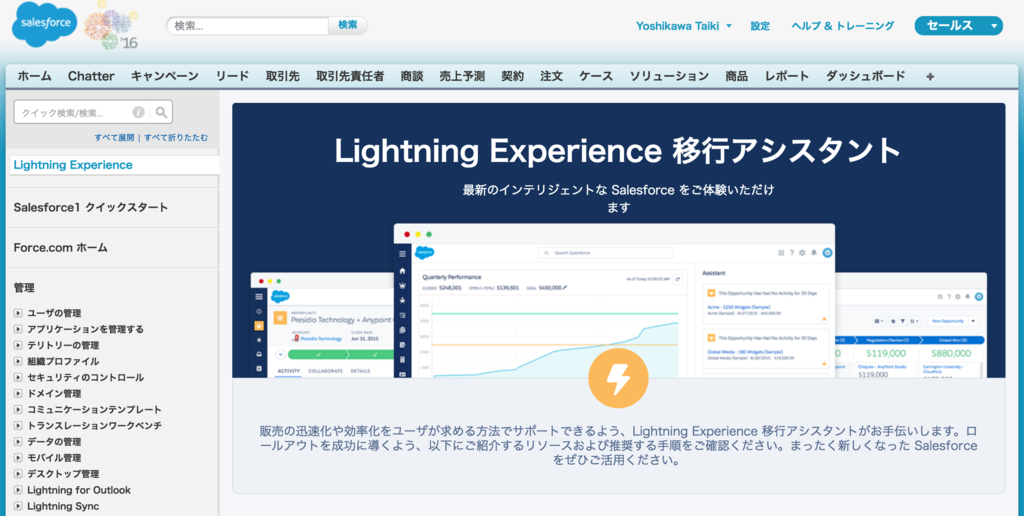Open the 商談 tab

(411, 76)
